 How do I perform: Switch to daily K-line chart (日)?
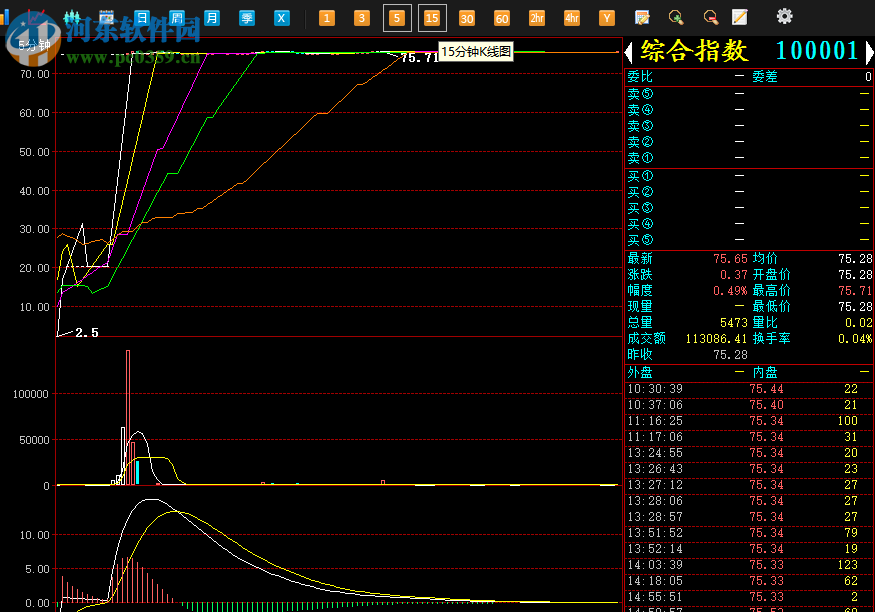(142, 17)
